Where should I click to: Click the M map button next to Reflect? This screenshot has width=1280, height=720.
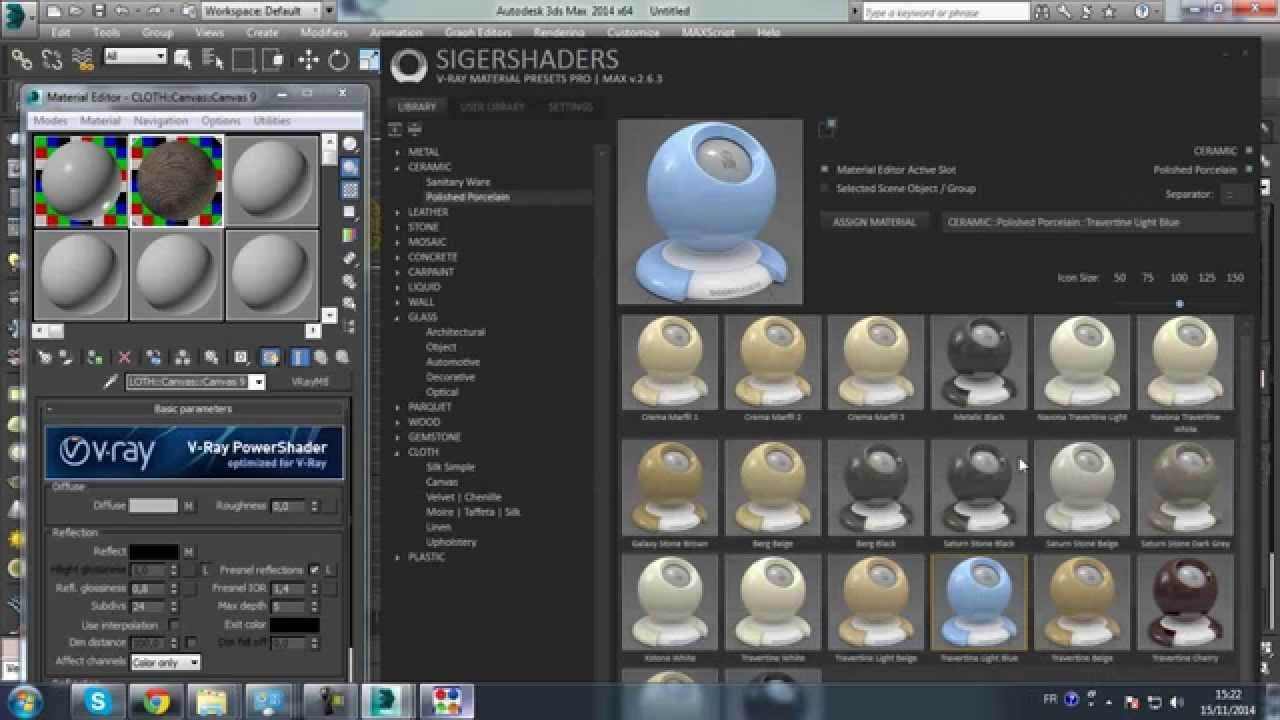pyautogui.click(x=188, y=552)
